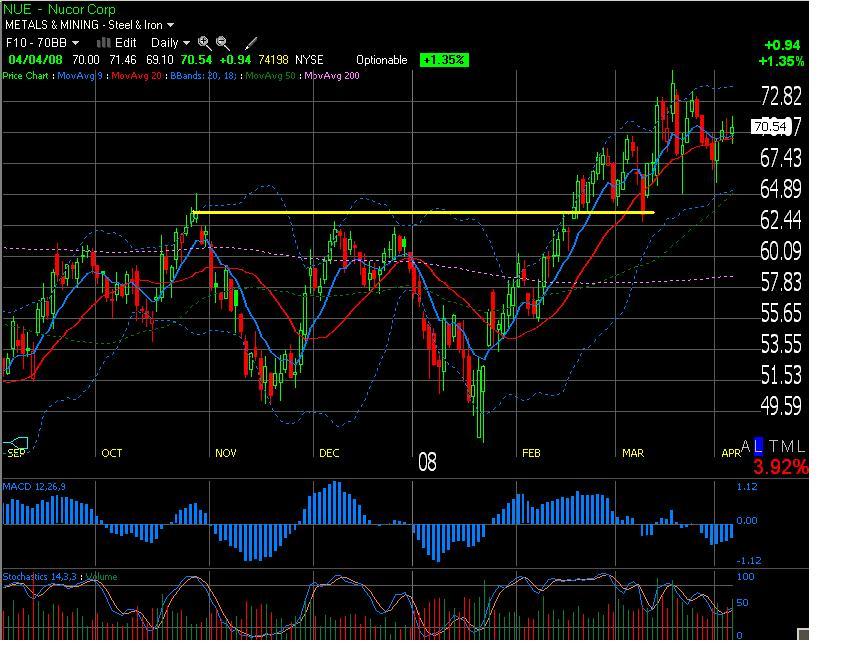Screen dimensions: 843x661
Task: Click the last price 70.54 in data row
Action: (x=196, y=60)
